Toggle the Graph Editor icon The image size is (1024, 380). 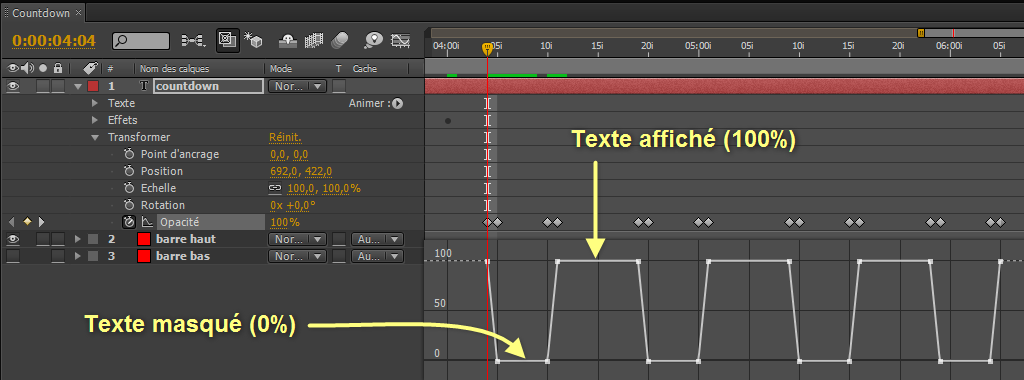click(x=400, y=40)
